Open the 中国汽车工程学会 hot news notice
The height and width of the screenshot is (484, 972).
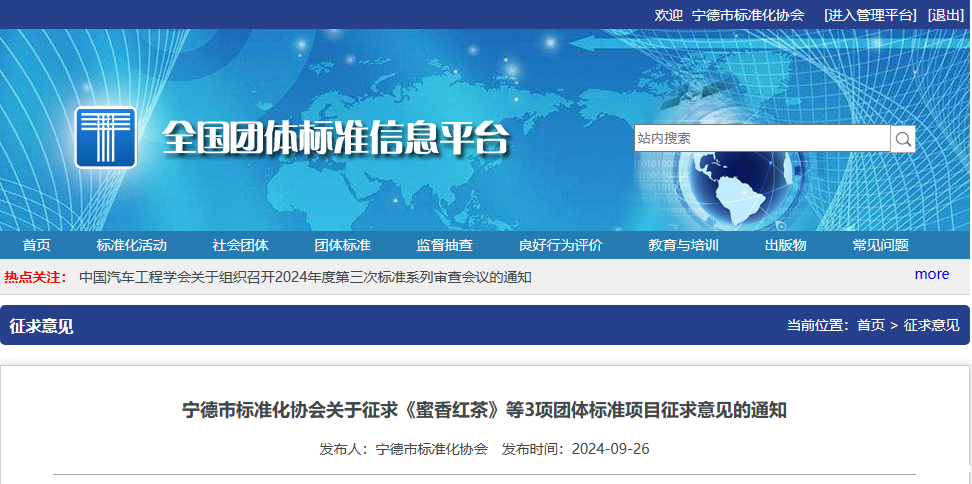coord(305,277)
